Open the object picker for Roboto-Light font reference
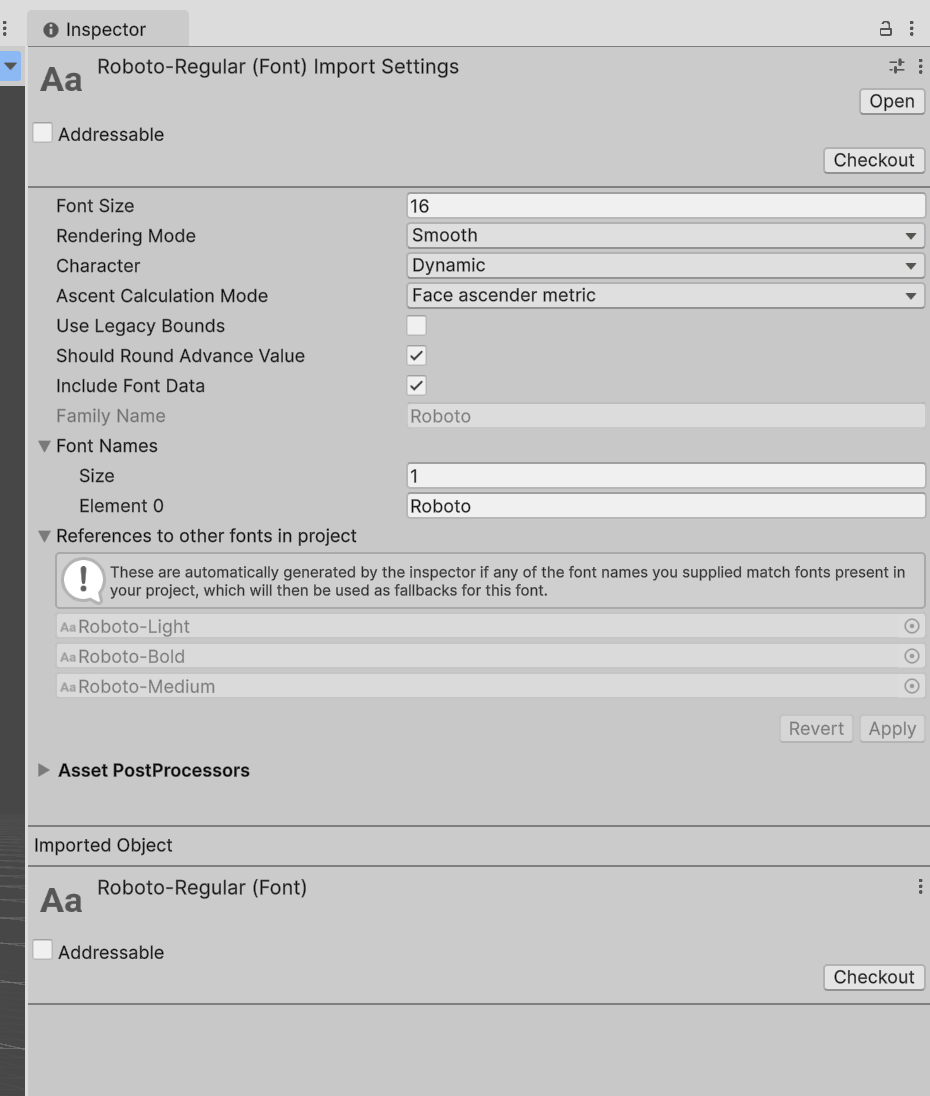The width and height of the screenshot is (930, 1096). 911,626
